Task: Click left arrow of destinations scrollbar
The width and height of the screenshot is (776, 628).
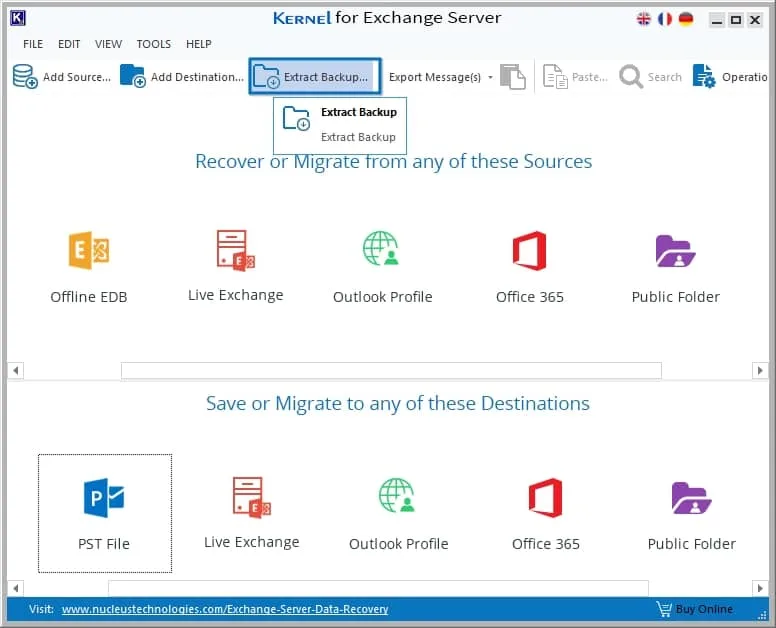Action: pos(16,588)
